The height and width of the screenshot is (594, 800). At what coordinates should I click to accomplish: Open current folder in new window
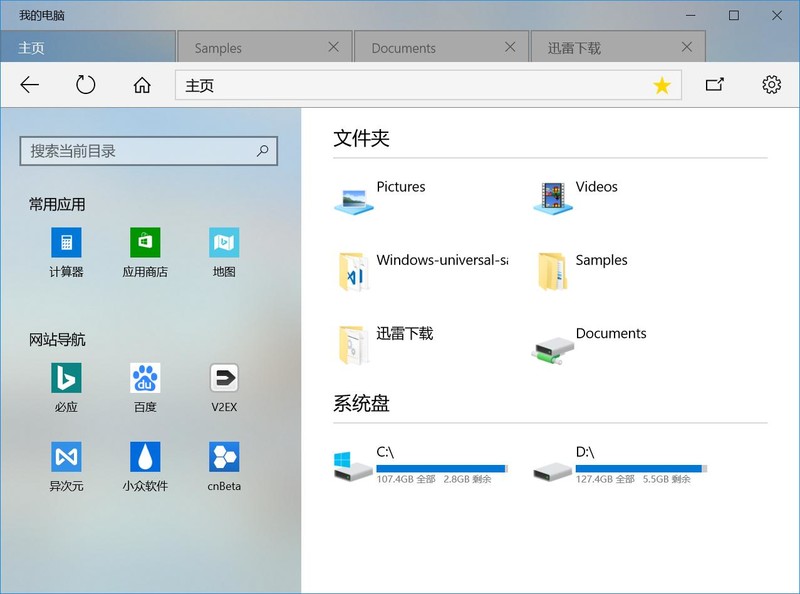click(716, 85)
